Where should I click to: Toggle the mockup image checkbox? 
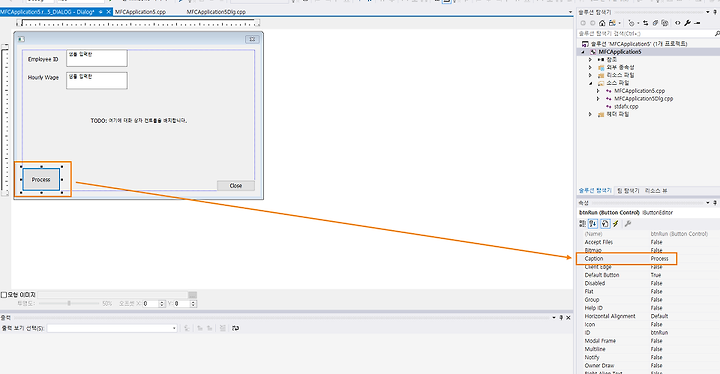[x=4, y=295]
